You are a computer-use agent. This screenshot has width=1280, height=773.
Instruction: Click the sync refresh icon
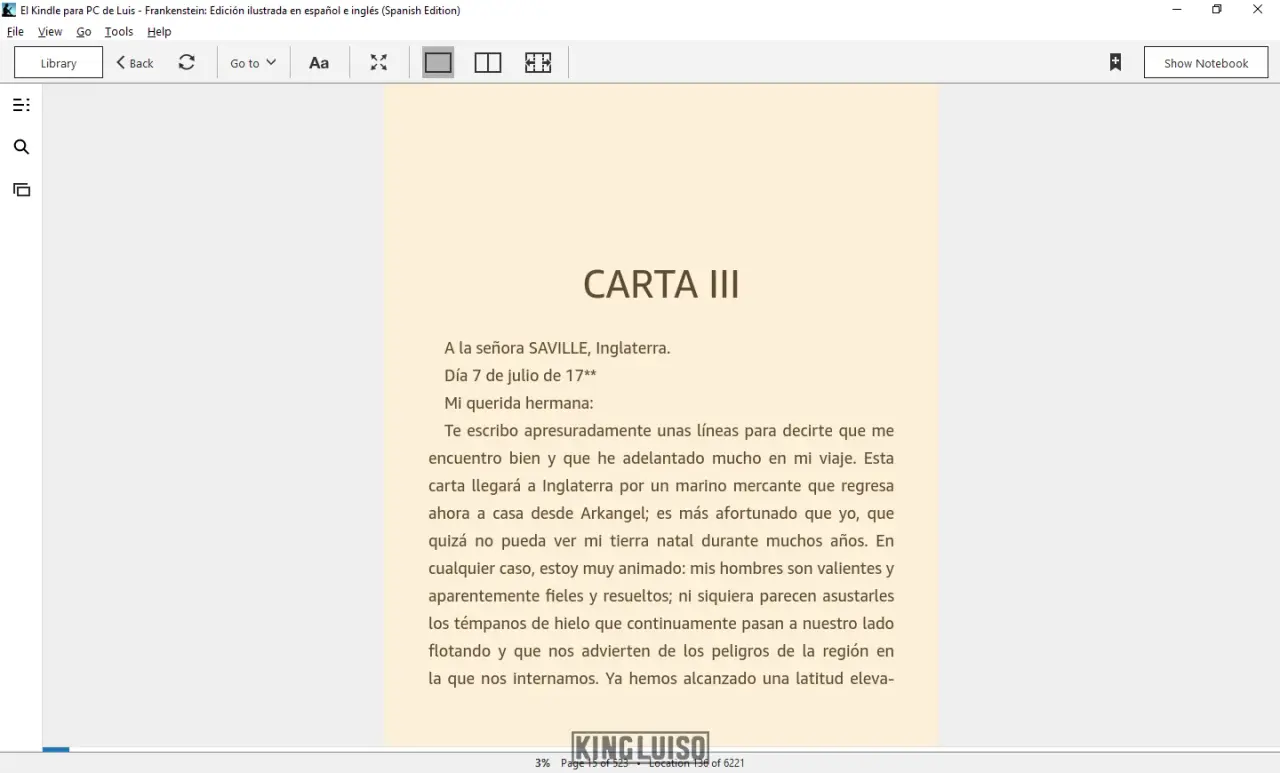pyautogui.click(x=187, y=62)
